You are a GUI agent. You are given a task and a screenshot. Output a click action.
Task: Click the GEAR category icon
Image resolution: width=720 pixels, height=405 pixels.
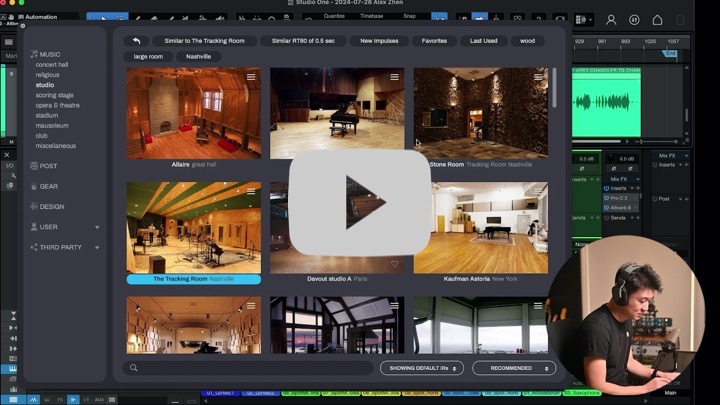[34, 186]
